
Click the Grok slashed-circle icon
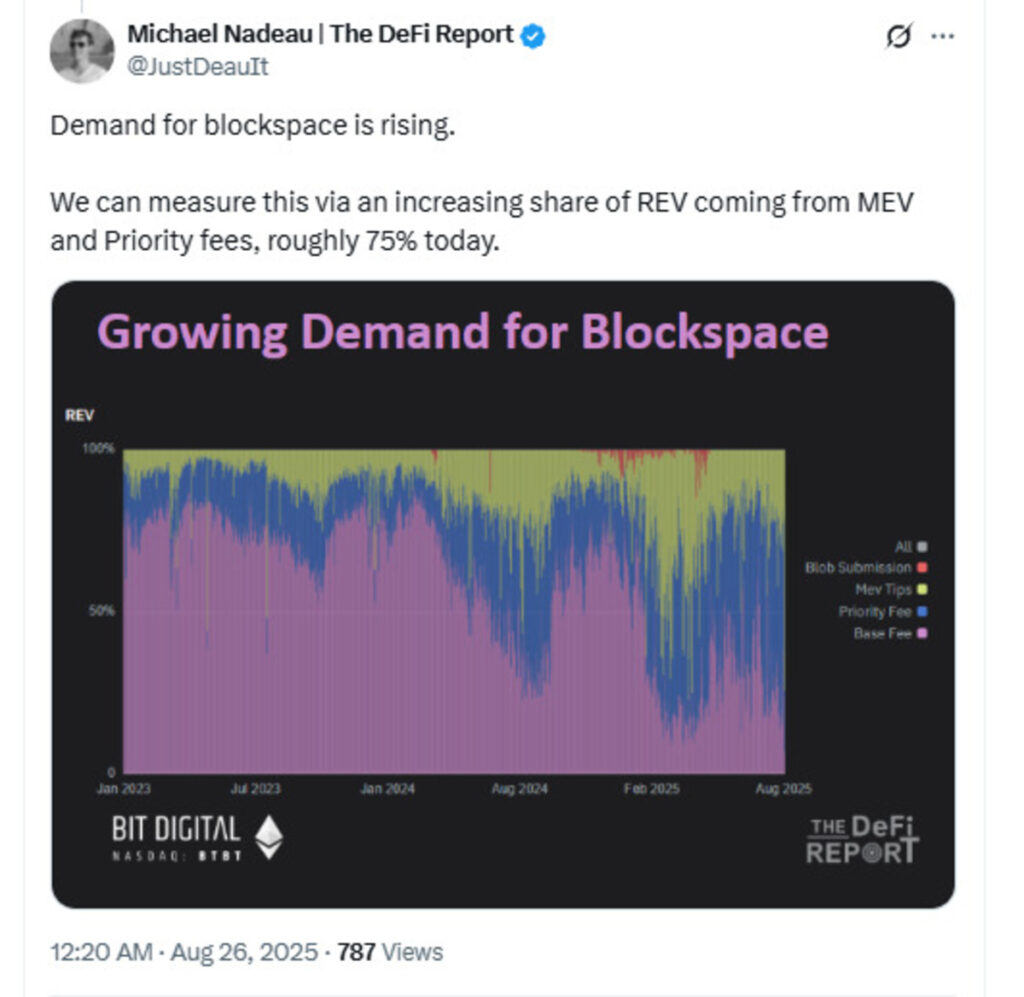[x=899, y=36]
